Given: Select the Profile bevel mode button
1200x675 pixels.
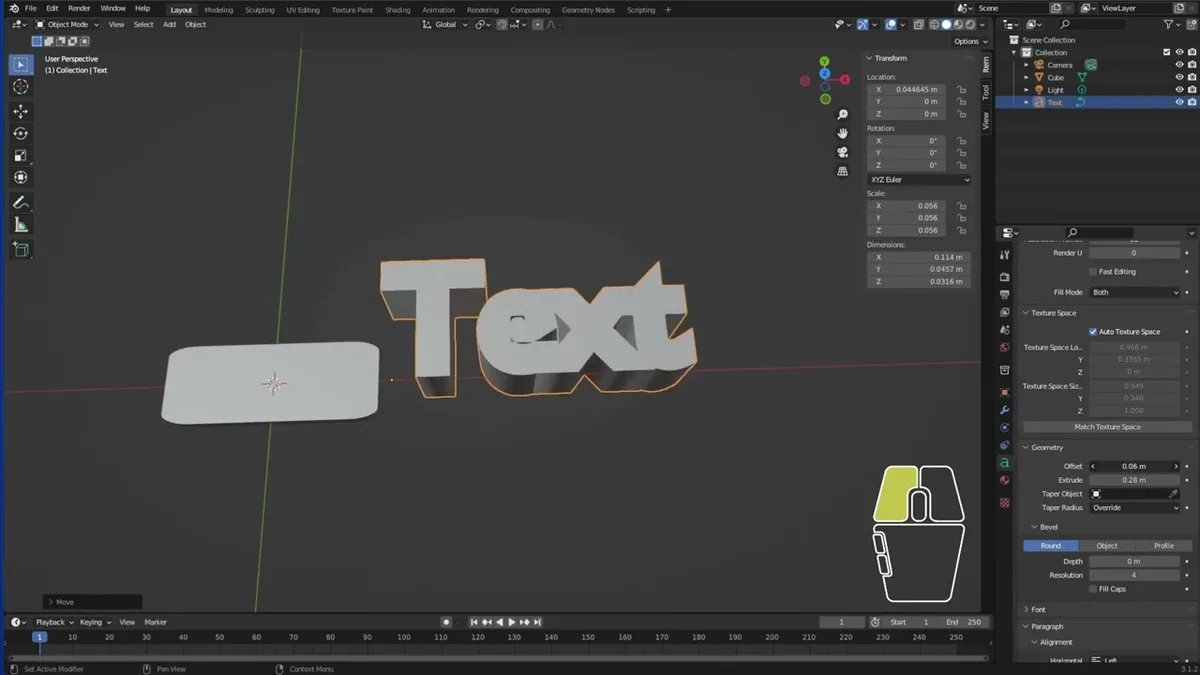Looking at the screenshot, I should coord(1163,546).
